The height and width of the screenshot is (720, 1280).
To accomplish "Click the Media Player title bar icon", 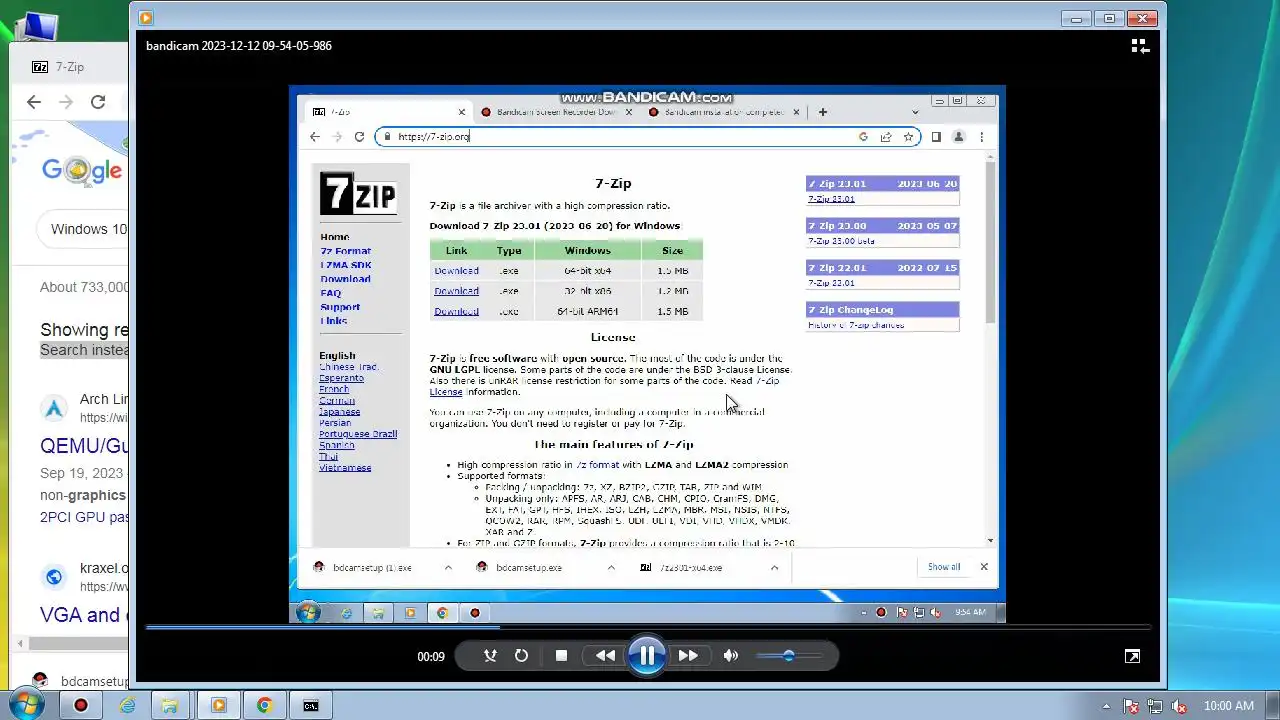I will click(x=146, y=17).
